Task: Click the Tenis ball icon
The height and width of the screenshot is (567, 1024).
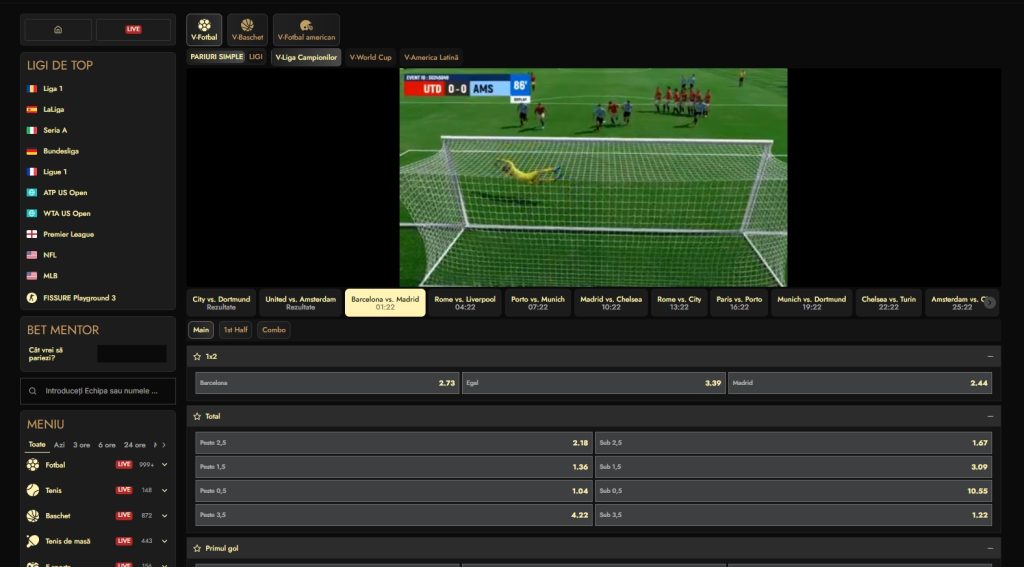Action: (x=33, y=491)
